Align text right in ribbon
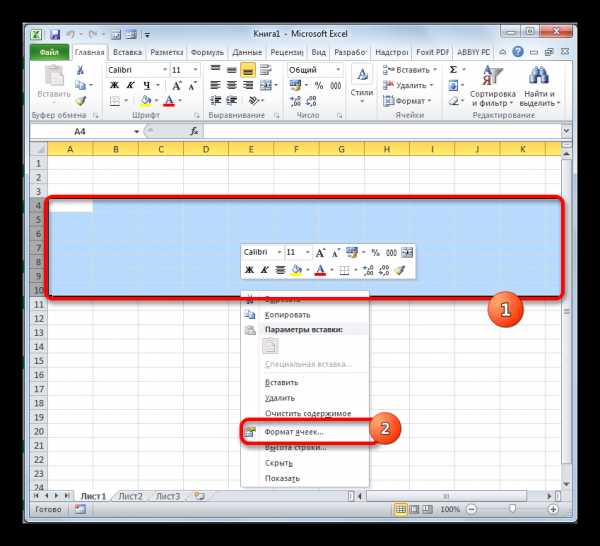The width and height of the screenshot is (600, 546). coord(248,85)
